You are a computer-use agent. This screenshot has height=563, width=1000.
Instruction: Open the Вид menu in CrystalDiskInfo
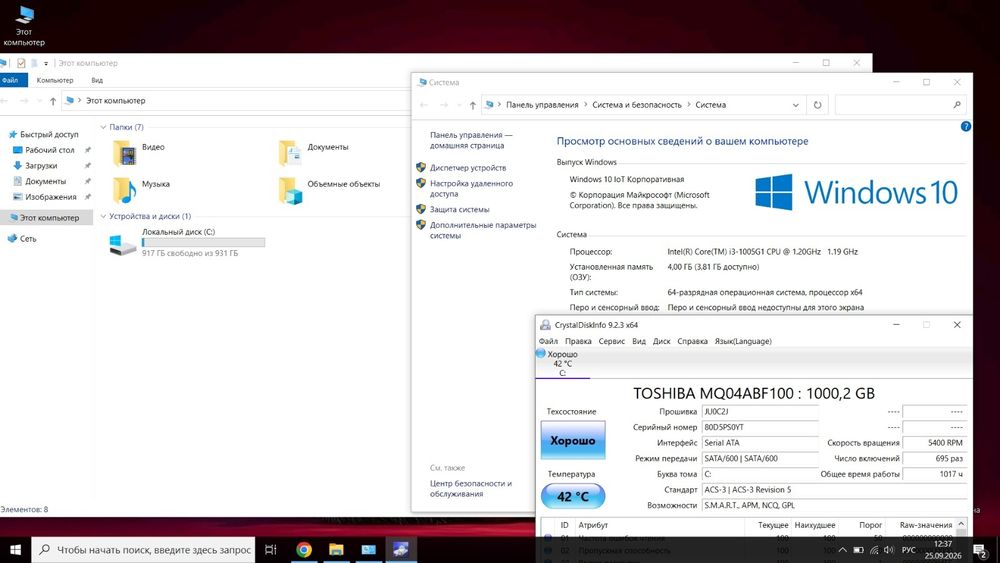[x=639, y=341]
